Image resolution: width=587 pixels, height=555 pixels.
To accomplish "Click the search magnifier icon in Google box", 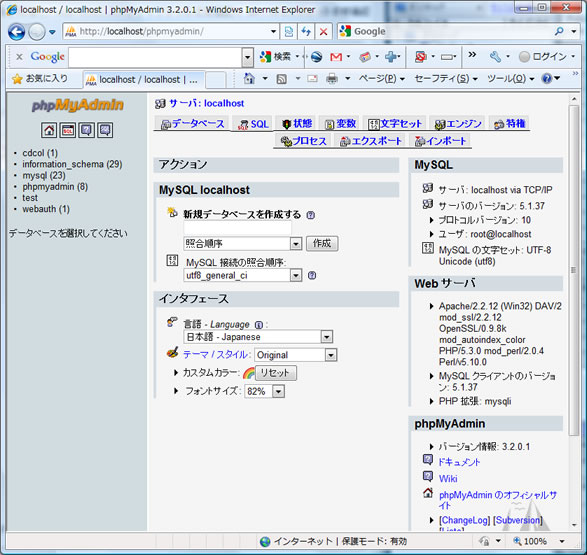I will click(x=559, y=31).
